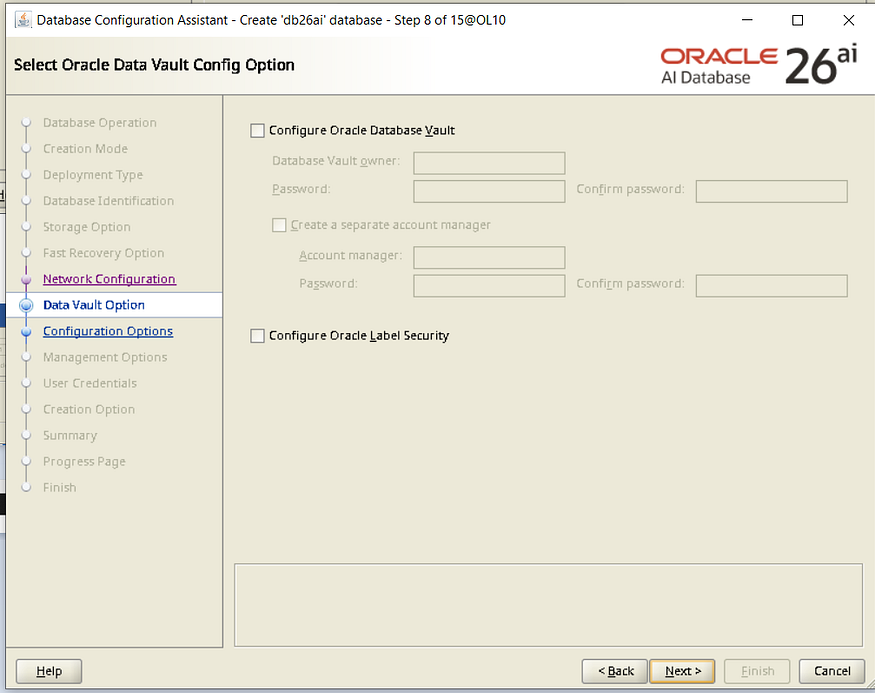This screenshot has height=693, width=875.
Task: Open the Configuration Options step link
Action: 108,331
